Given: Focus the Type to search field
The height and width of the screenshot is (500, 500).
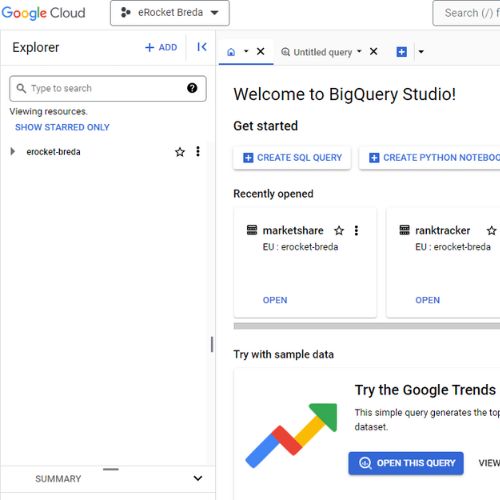Looking at the screenshot, I should (x=108, y=88).
